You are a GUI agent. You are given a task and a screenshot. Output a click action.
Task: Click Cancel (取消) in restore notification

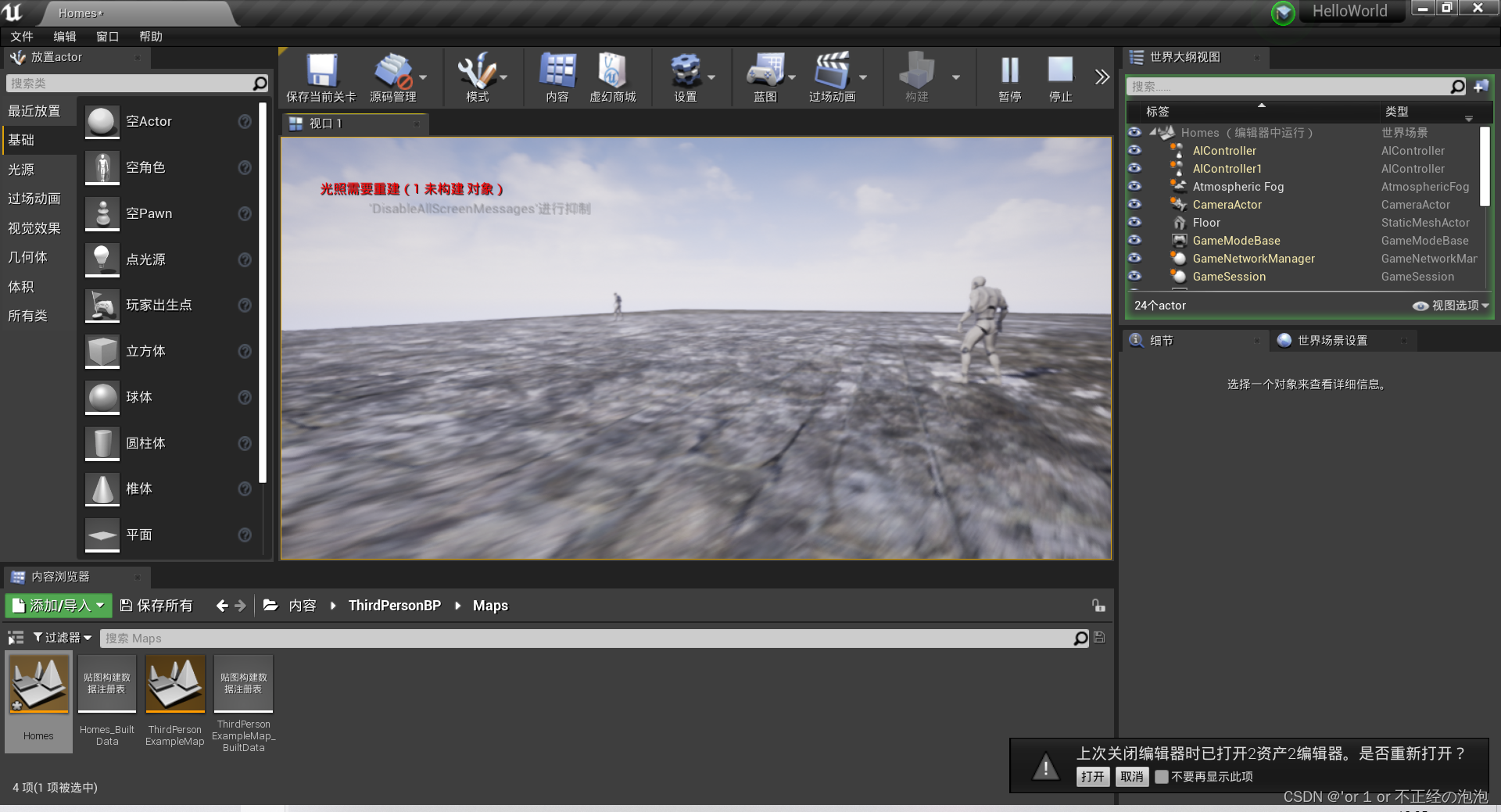[1131, 777]
